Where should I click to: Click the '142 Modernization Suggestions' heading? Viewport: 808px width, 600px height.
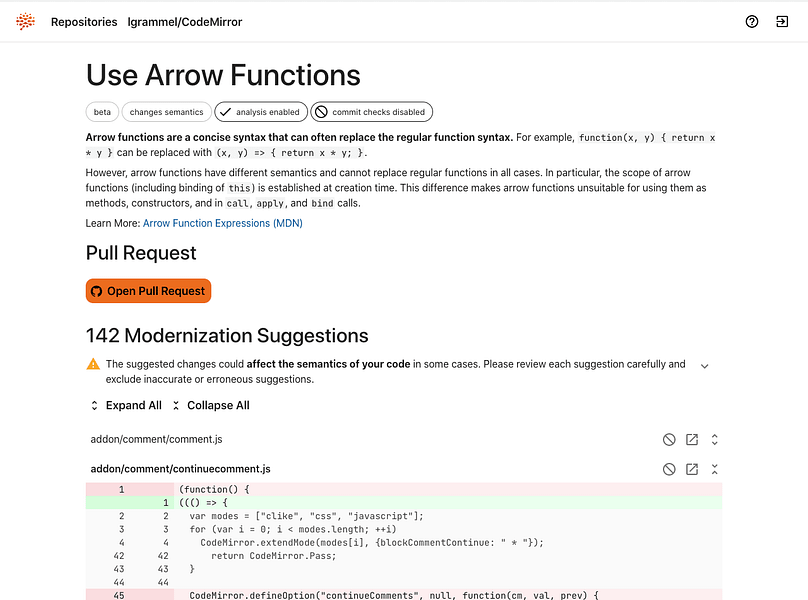click(227, 336)
